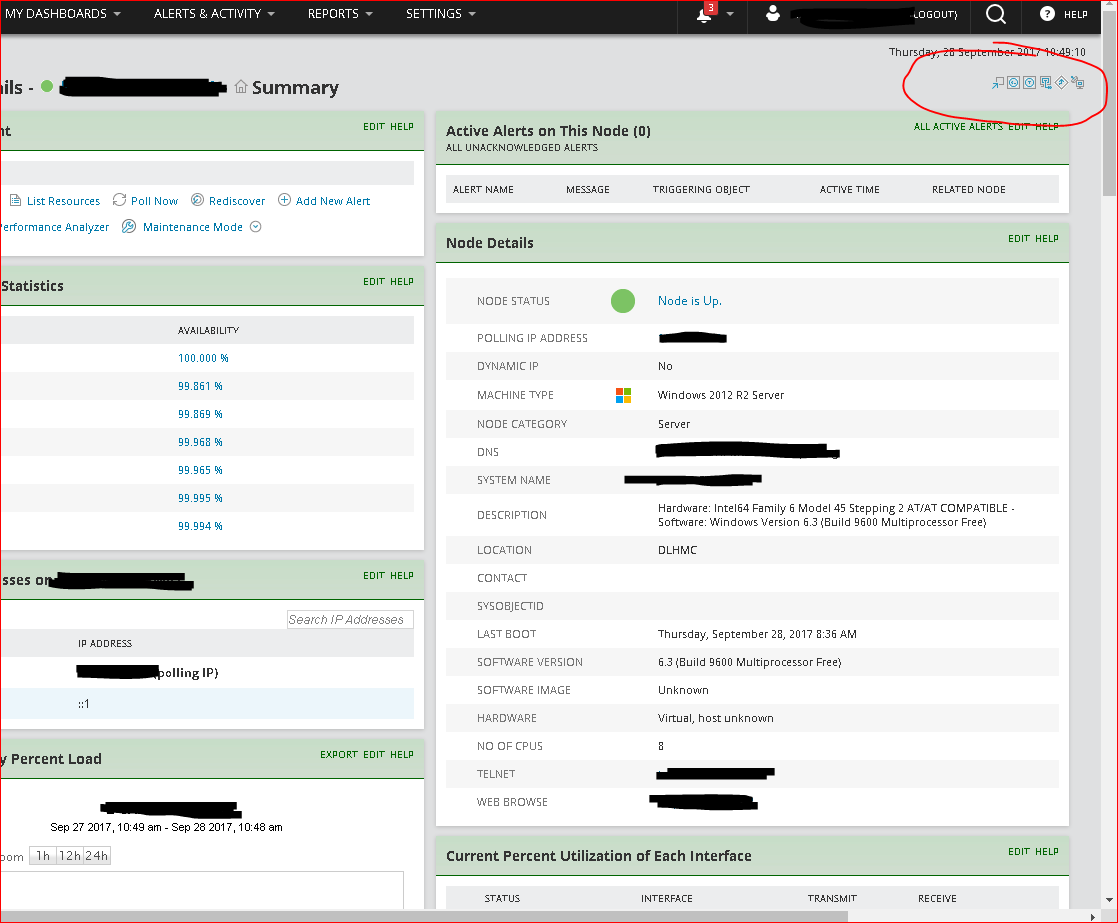This screenshot has height=923, width=1118.
Task: Open the Alerts & Activity menu
Action: pyautogui.click(x=214, y=14)
